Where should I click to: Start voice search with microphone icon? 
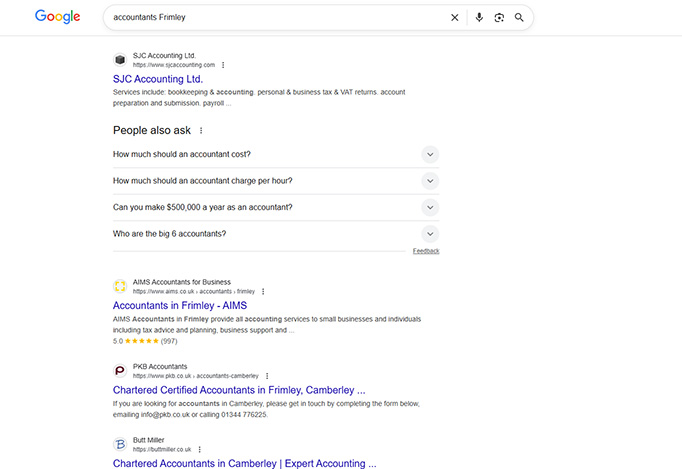tap(479, 17)
